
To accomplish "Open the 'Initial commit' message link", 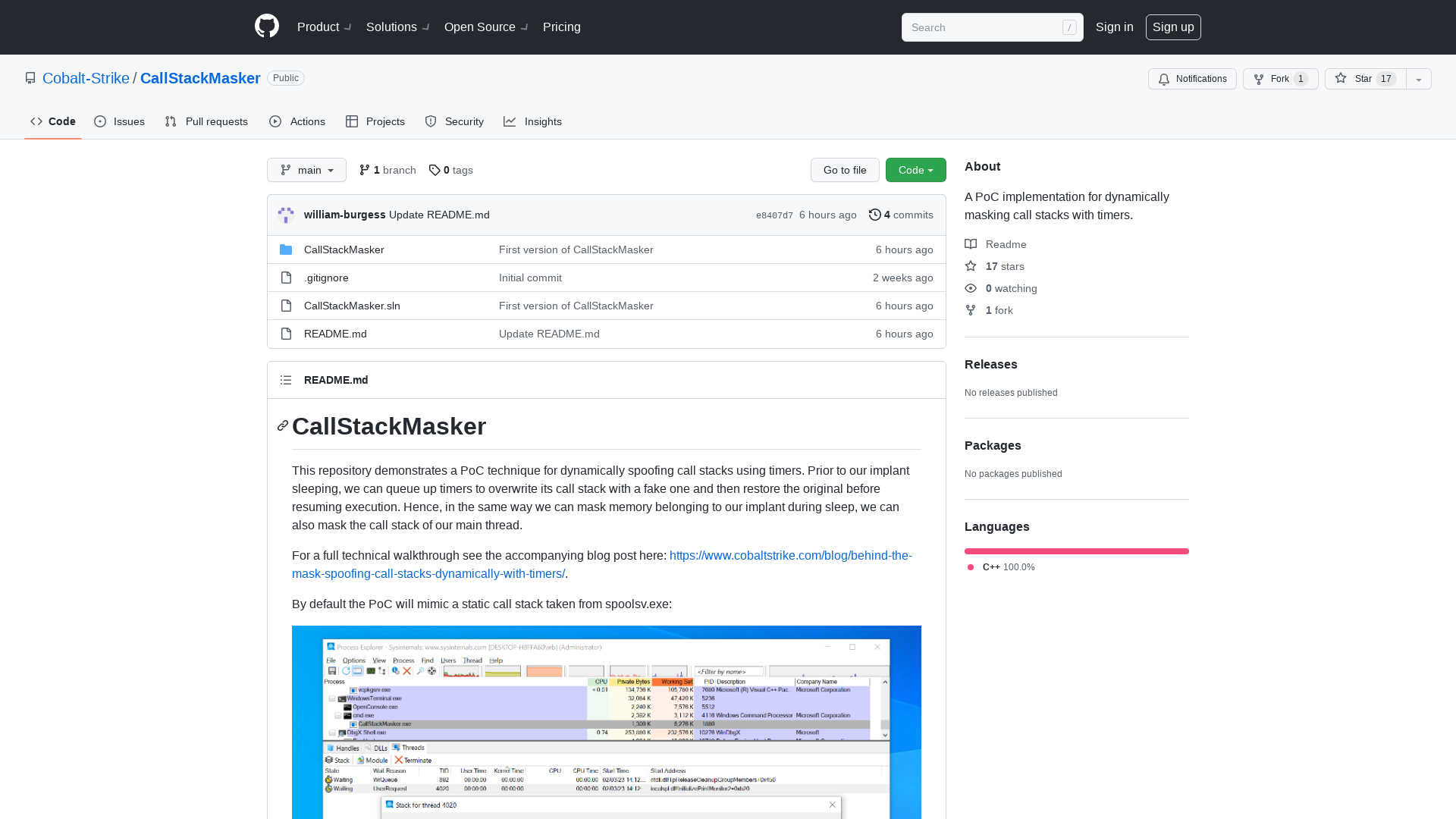I will [530, 278].
